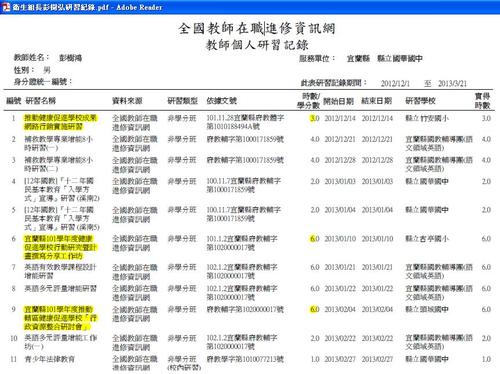Click the 開始日期 column header
The height and width of the screenshot is (374, 500).
click(339, 101)
